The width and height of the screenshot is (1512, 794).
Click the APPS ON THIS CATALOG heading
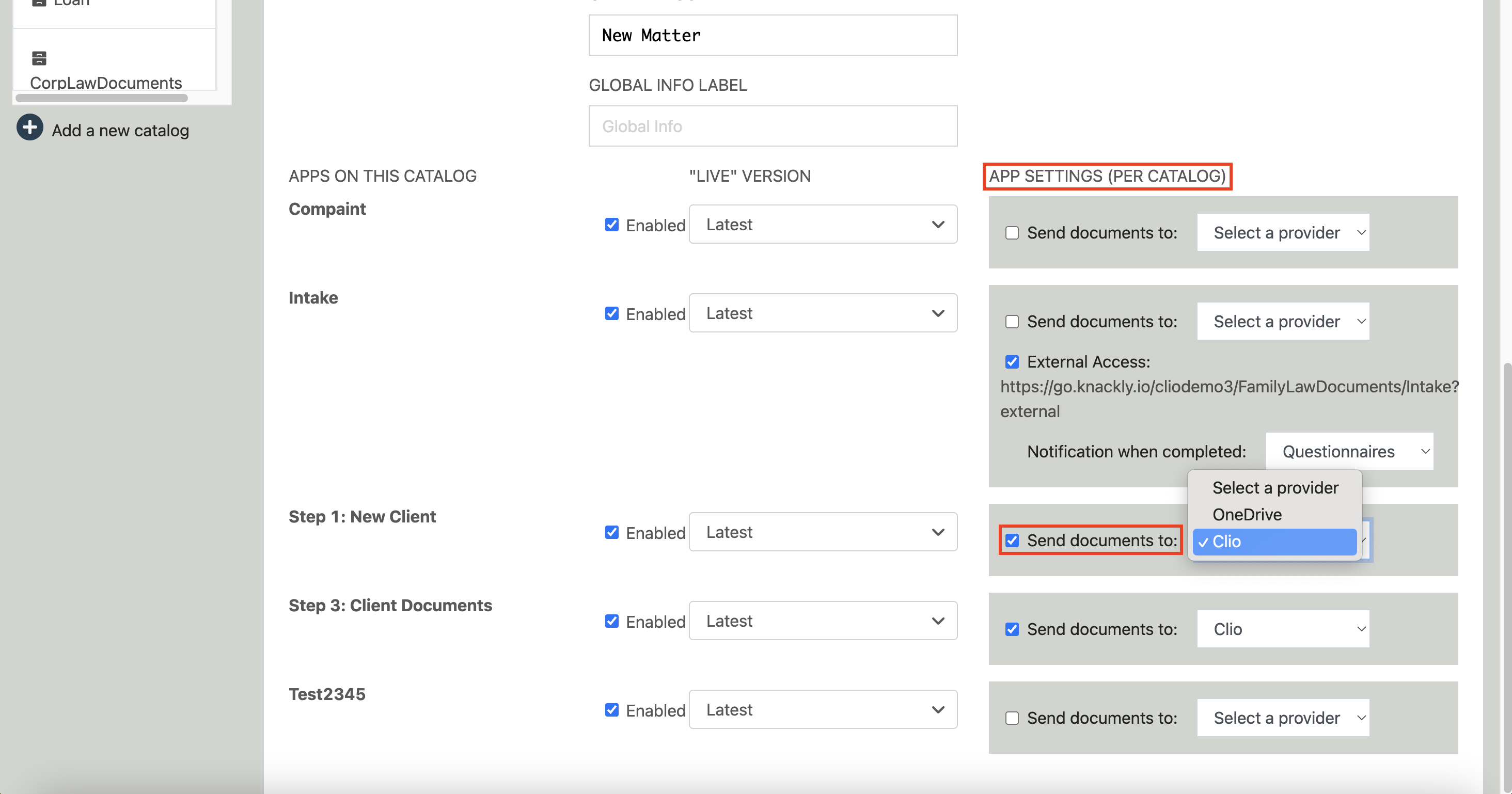[383, 176]
